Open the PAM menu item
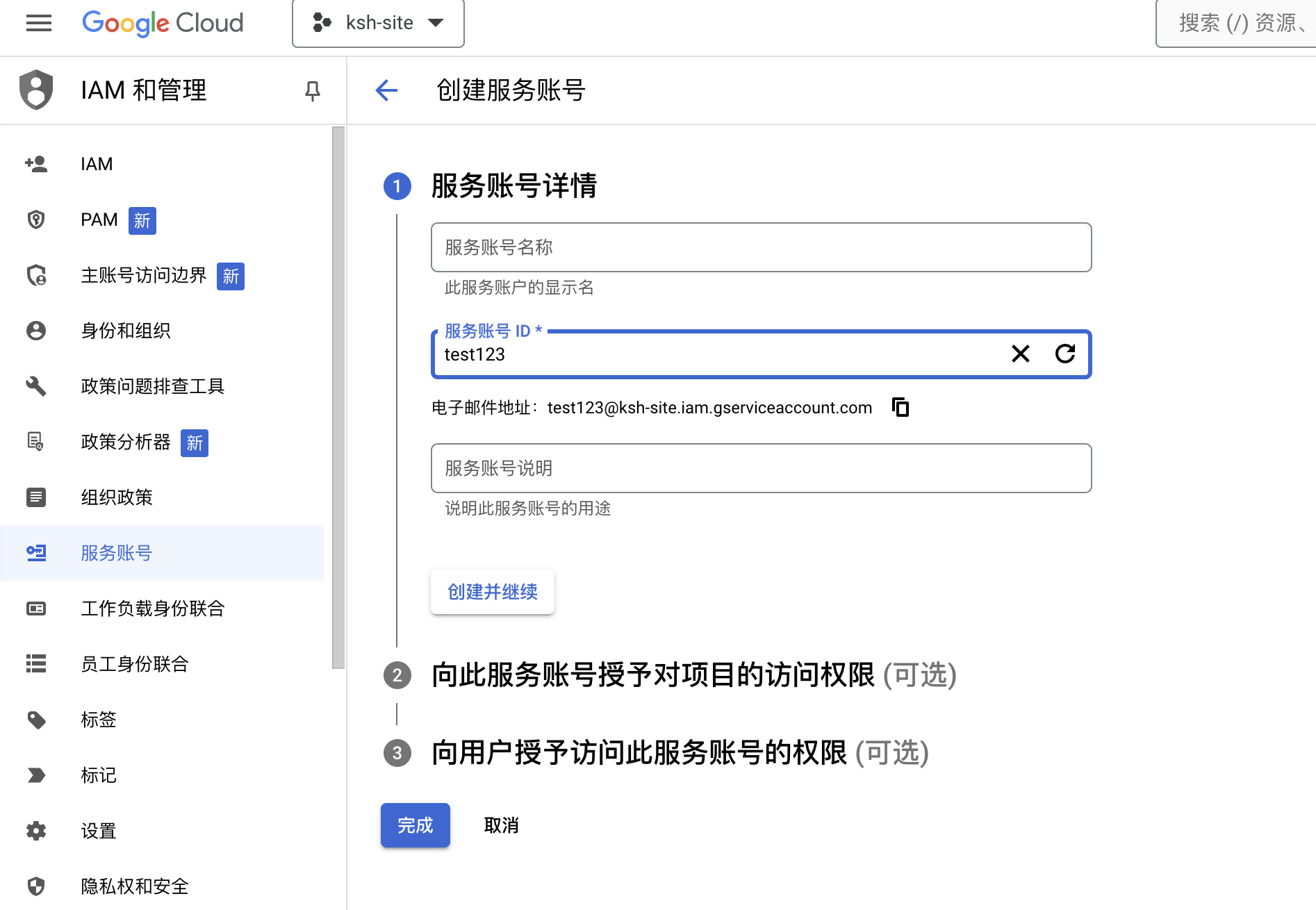The image size is (1316, 910). (162, 220)
